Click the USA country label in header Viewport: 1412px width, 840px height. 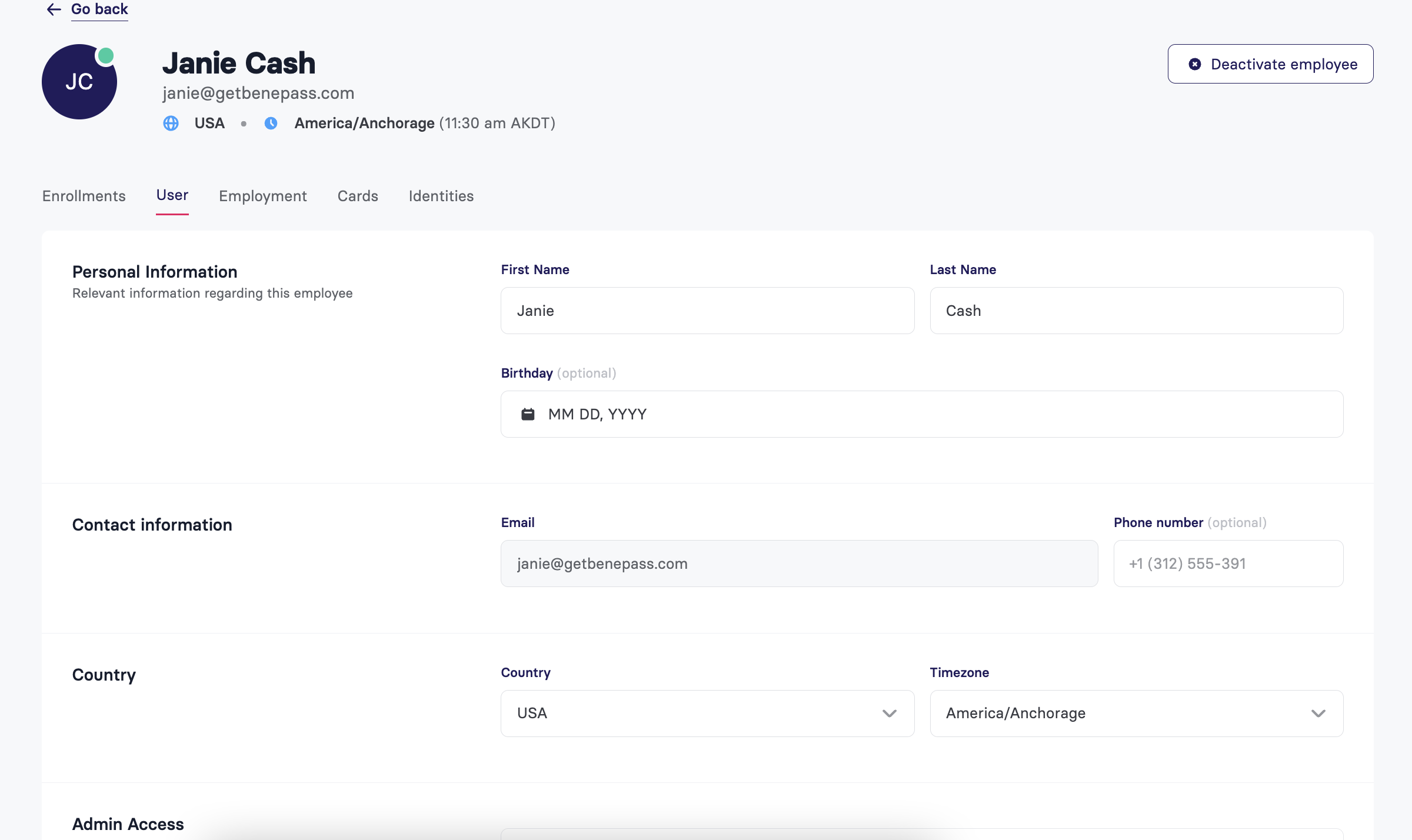point(209,124)
